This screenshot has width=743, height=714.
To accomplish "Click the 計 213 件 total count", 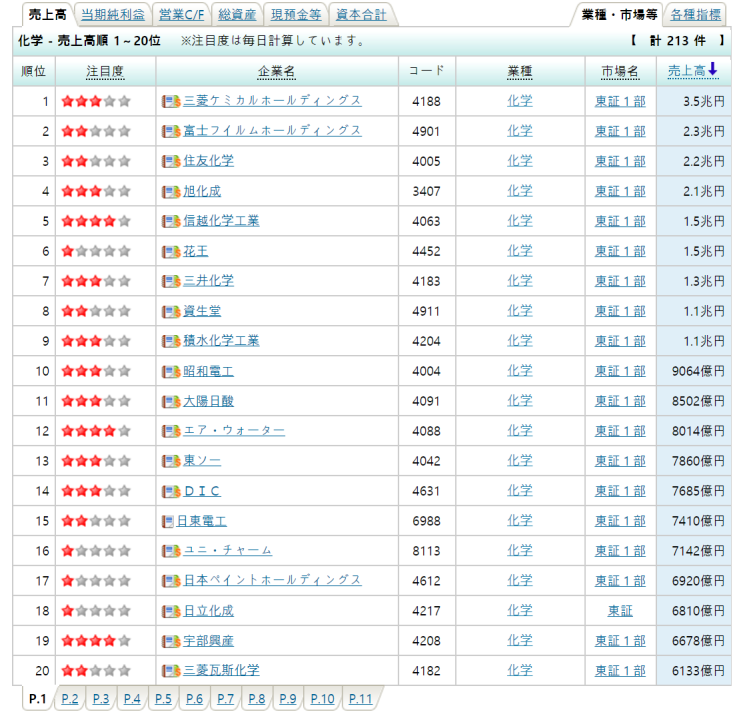I will pos(678,41).
